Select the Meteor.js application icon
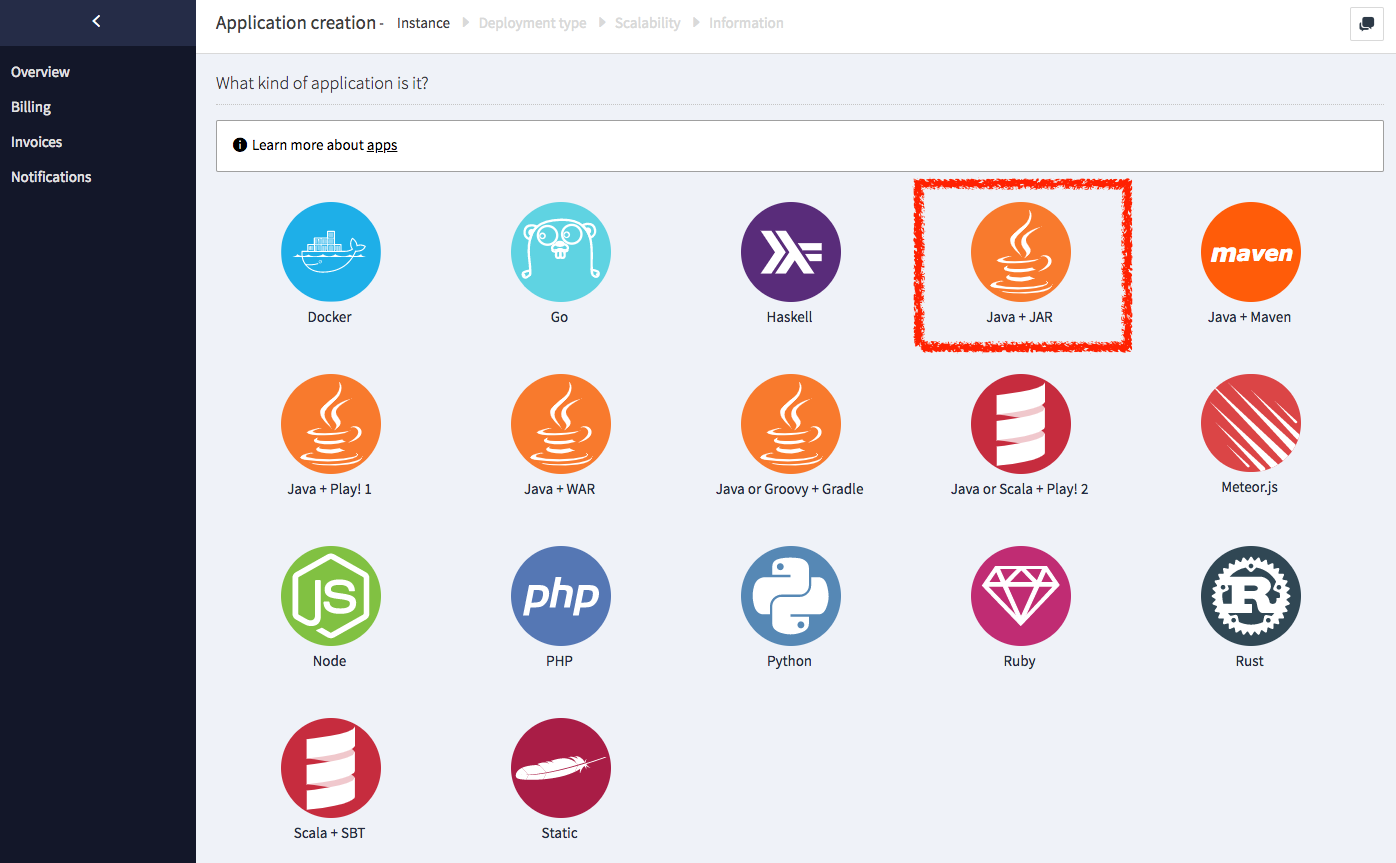The width and height of the screenshot is (1396, 863). (1250, 424)
